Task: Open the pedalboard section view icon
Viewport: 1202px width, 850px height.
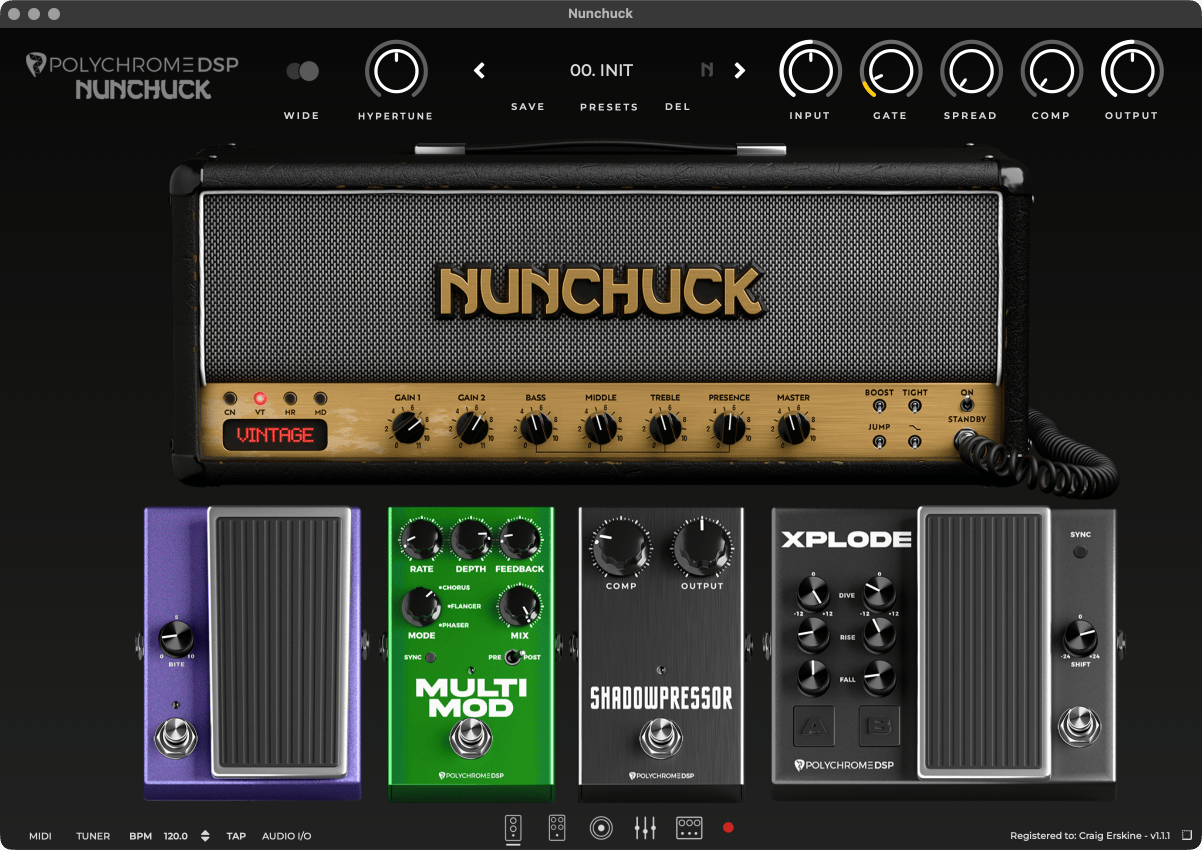Action: (558, 828)
